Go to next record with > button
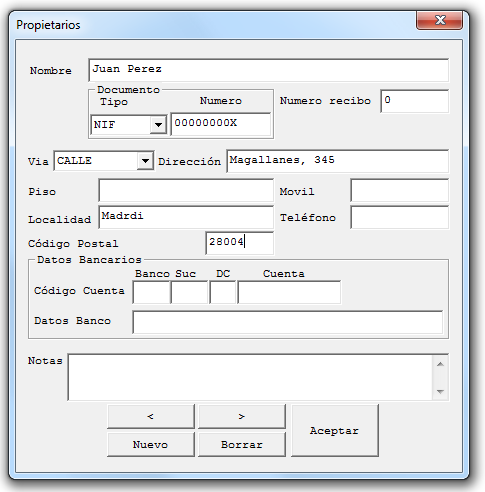Viewport: 485px width, 492px height. click(242, 416)
